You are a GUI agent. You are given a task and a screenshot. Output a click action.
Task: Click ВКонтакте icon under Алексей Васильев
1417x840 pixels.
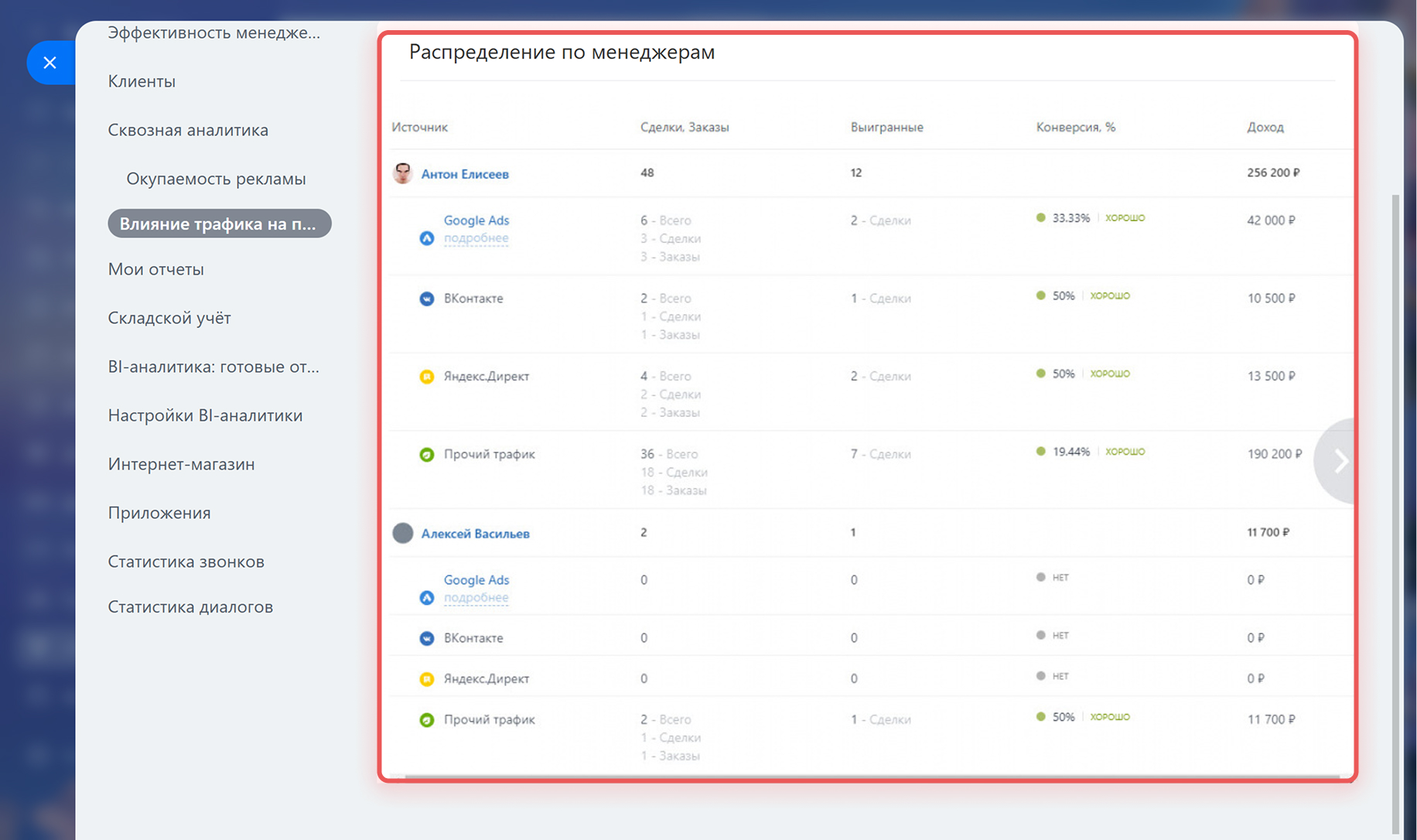point(426,638)
